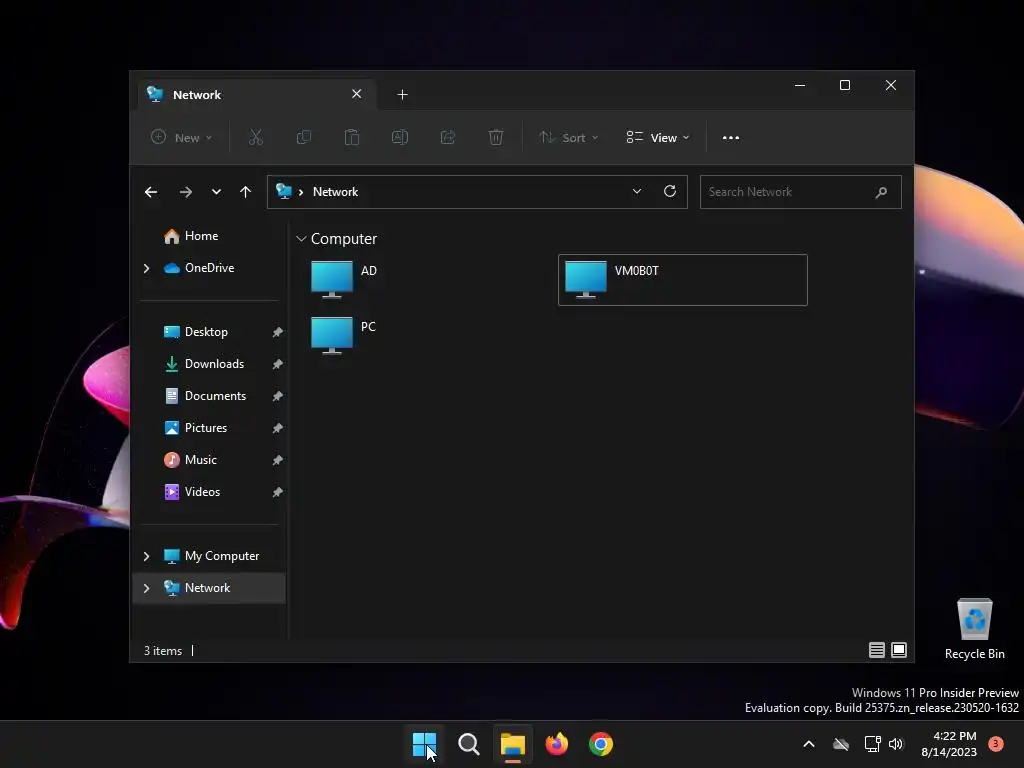The width and height of the screenshot is (1024, 768).
Task: Select the Network tab
Action: 255,95
